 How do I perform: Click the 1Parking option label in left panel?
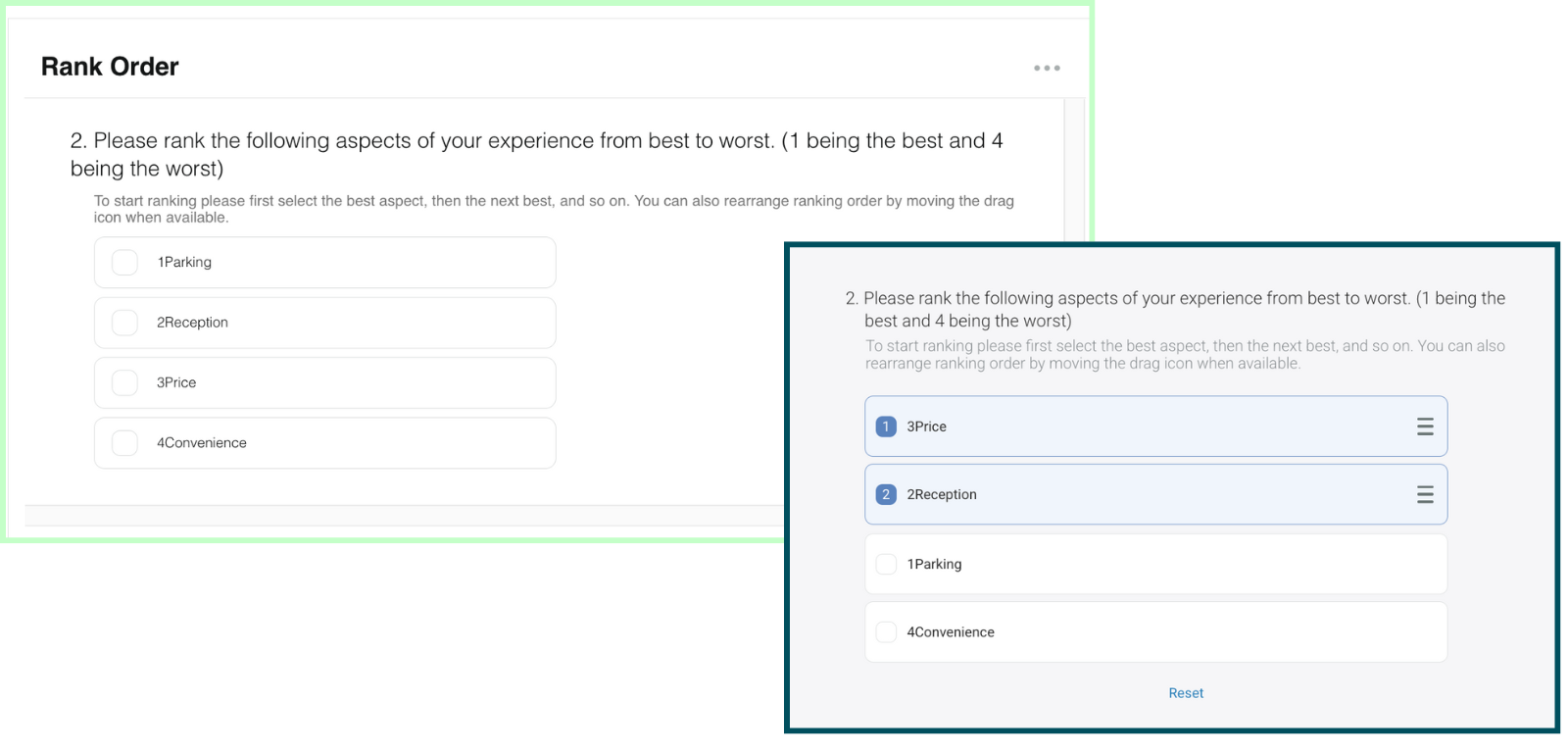coord(184,263)
